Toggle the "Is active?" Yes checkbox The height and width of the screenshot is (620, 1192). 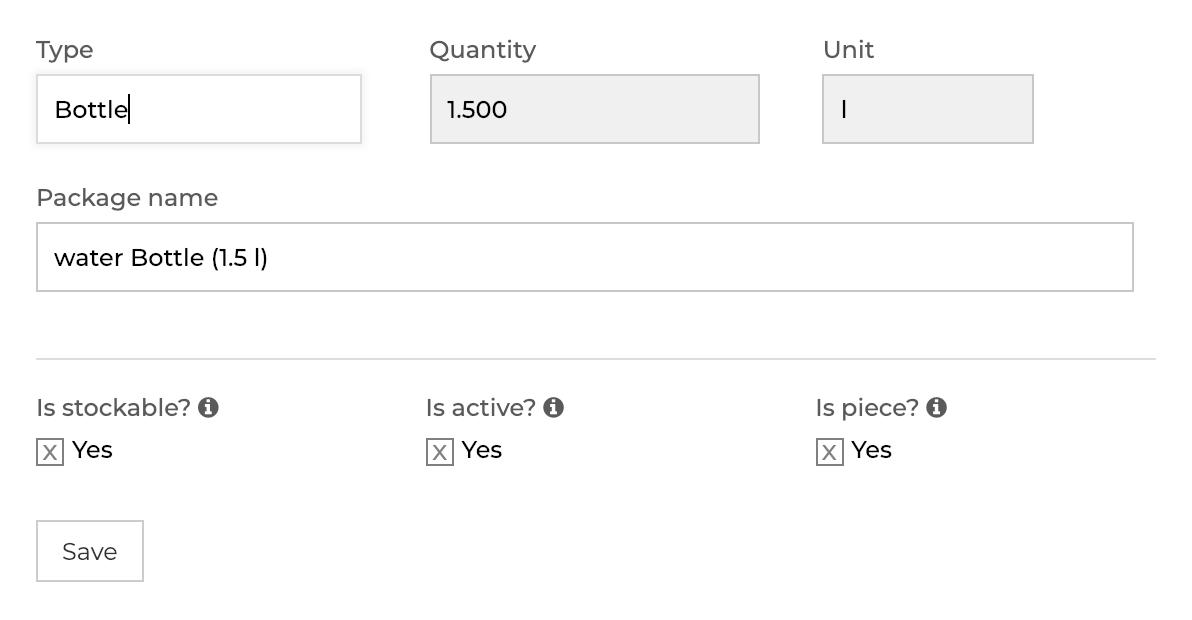[440, 452]
